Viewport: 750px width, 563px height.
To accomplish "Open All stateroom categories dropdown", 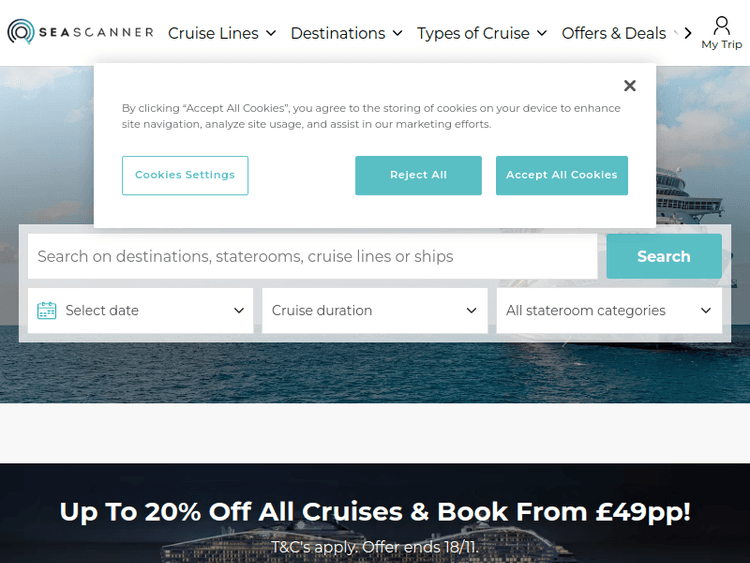I will pos(608,311).
